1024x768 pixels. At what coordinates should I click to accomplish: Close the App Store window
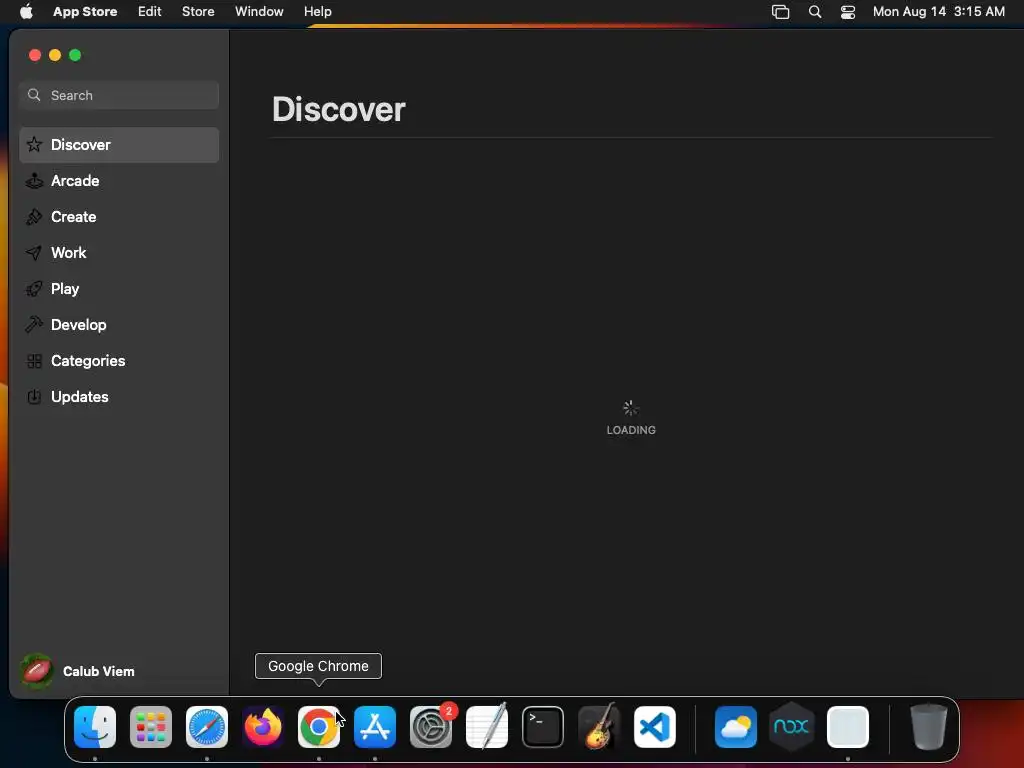tap(35, 56)
